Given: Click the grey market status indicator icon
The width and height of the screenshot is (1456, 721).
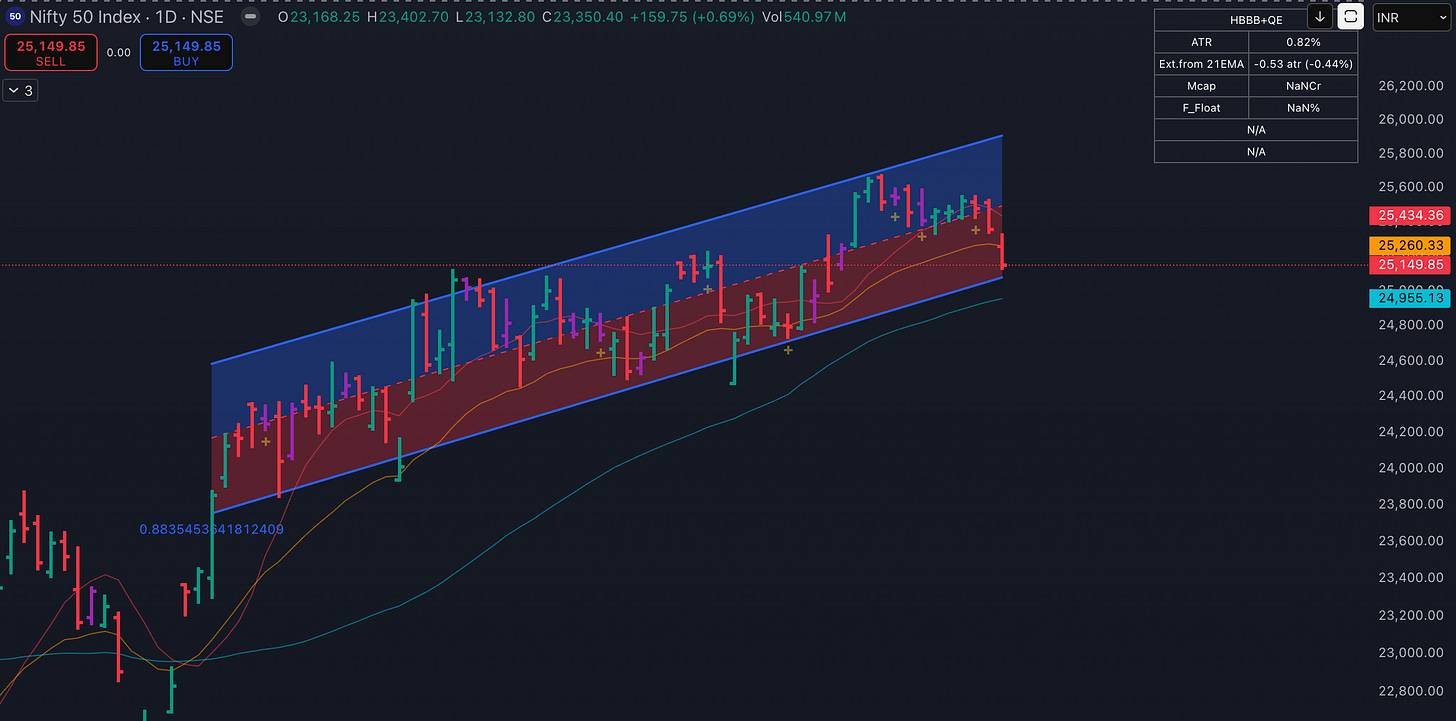Looking at the screenshot, I should tap(251, 17).
